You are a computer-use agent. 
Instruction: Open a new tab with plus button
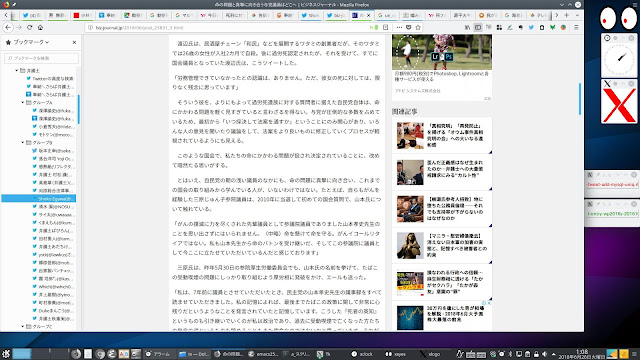[567, 15]
